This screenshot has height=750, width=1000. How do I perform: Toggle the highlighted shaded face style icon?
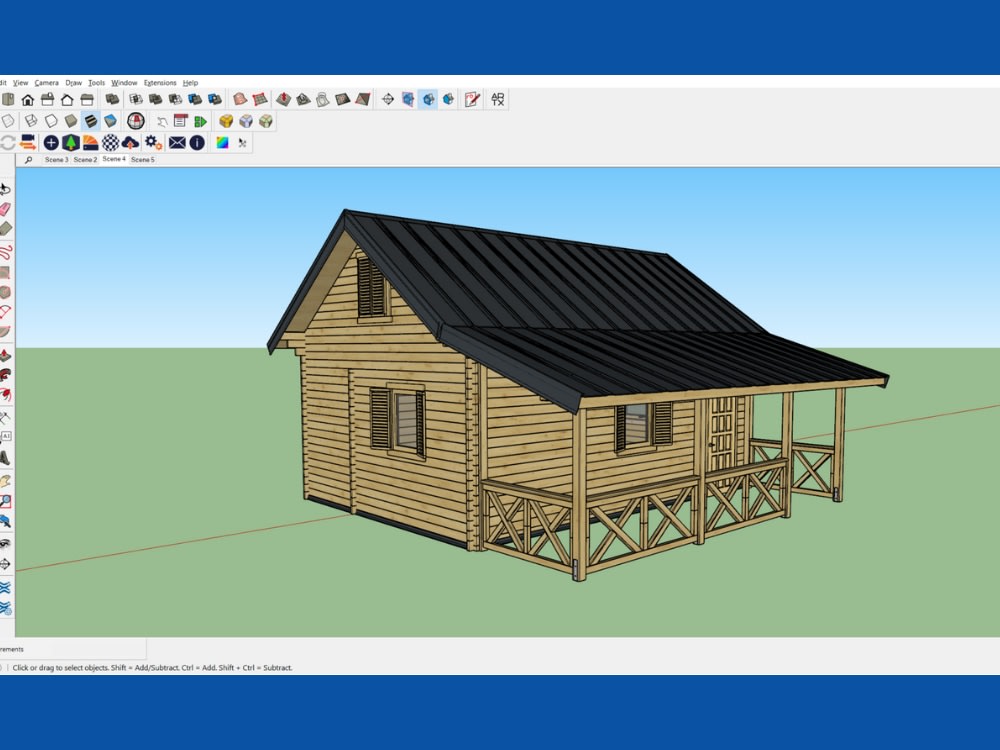pos(93,121)
